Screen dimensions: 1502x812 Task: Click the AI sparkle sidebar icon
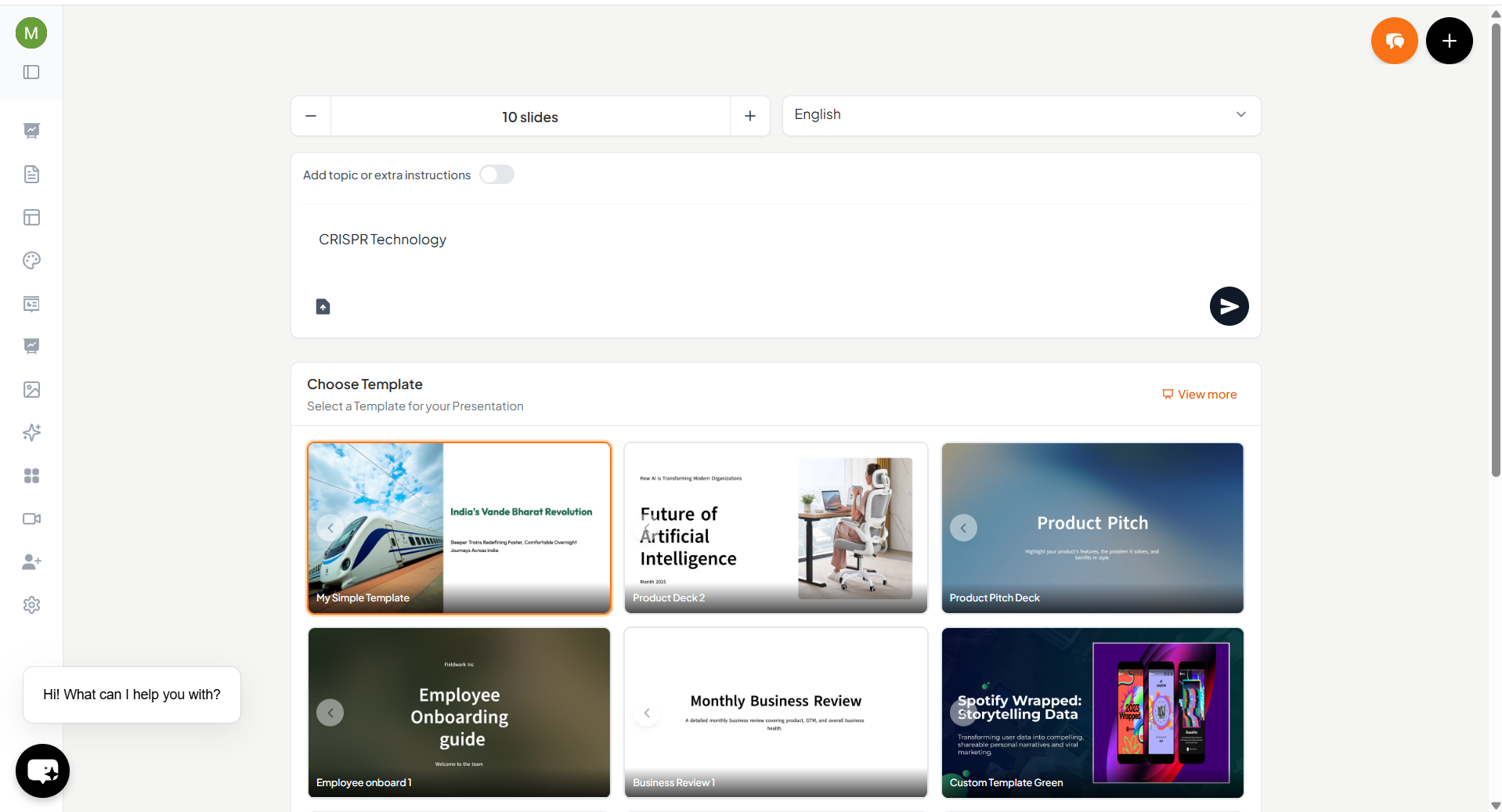coord(31,432)
